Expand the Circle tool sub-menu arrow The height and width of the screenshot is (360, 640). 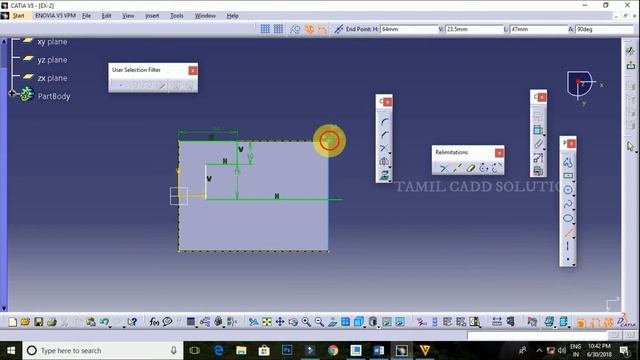coord(573,195)
